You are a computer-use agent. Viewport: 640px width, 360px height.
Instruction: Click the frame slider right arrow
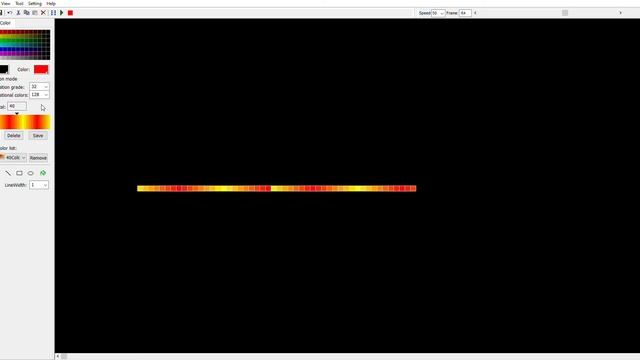620,13
